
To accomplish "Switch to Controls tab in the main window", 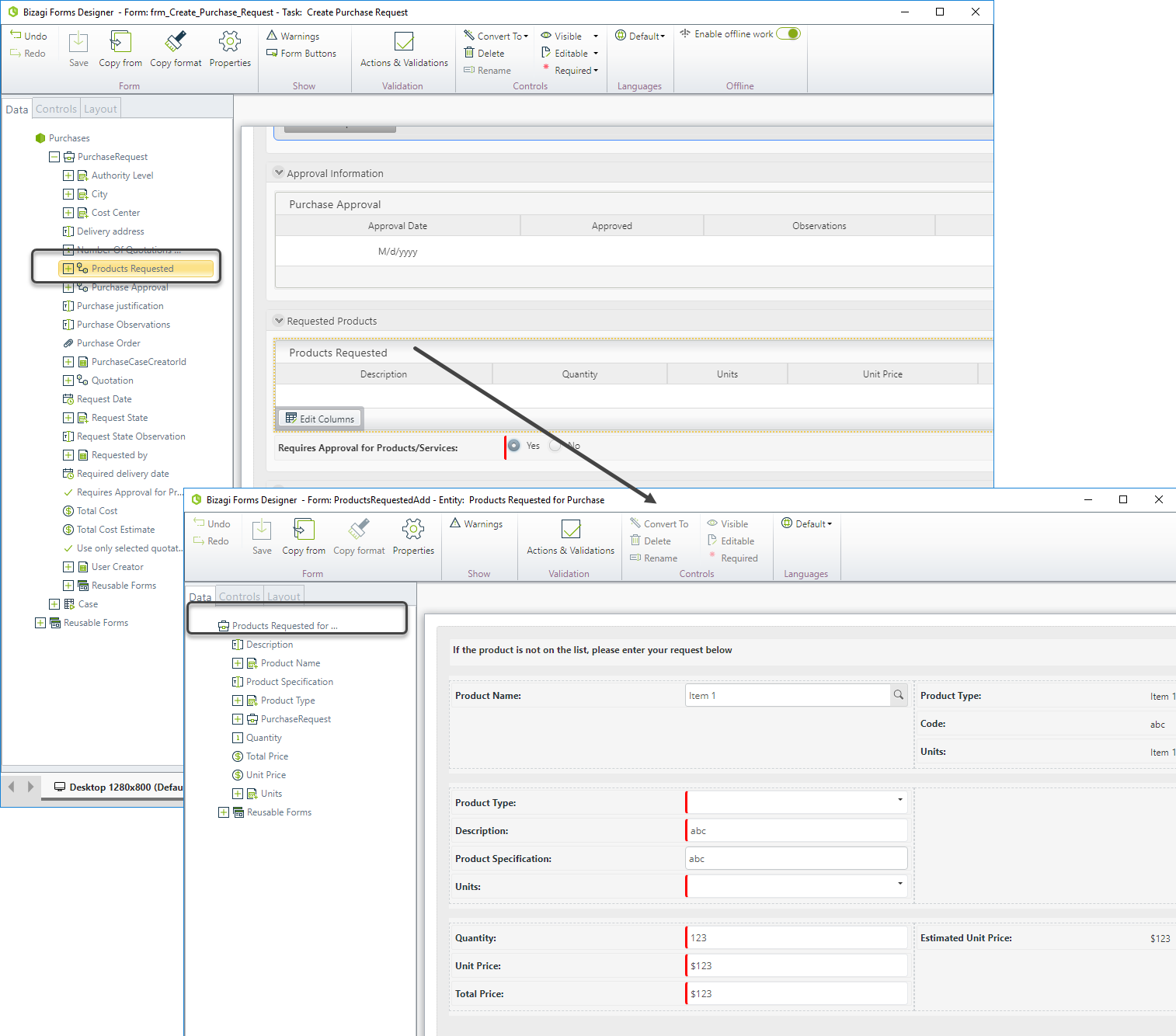I will [56, 110].
